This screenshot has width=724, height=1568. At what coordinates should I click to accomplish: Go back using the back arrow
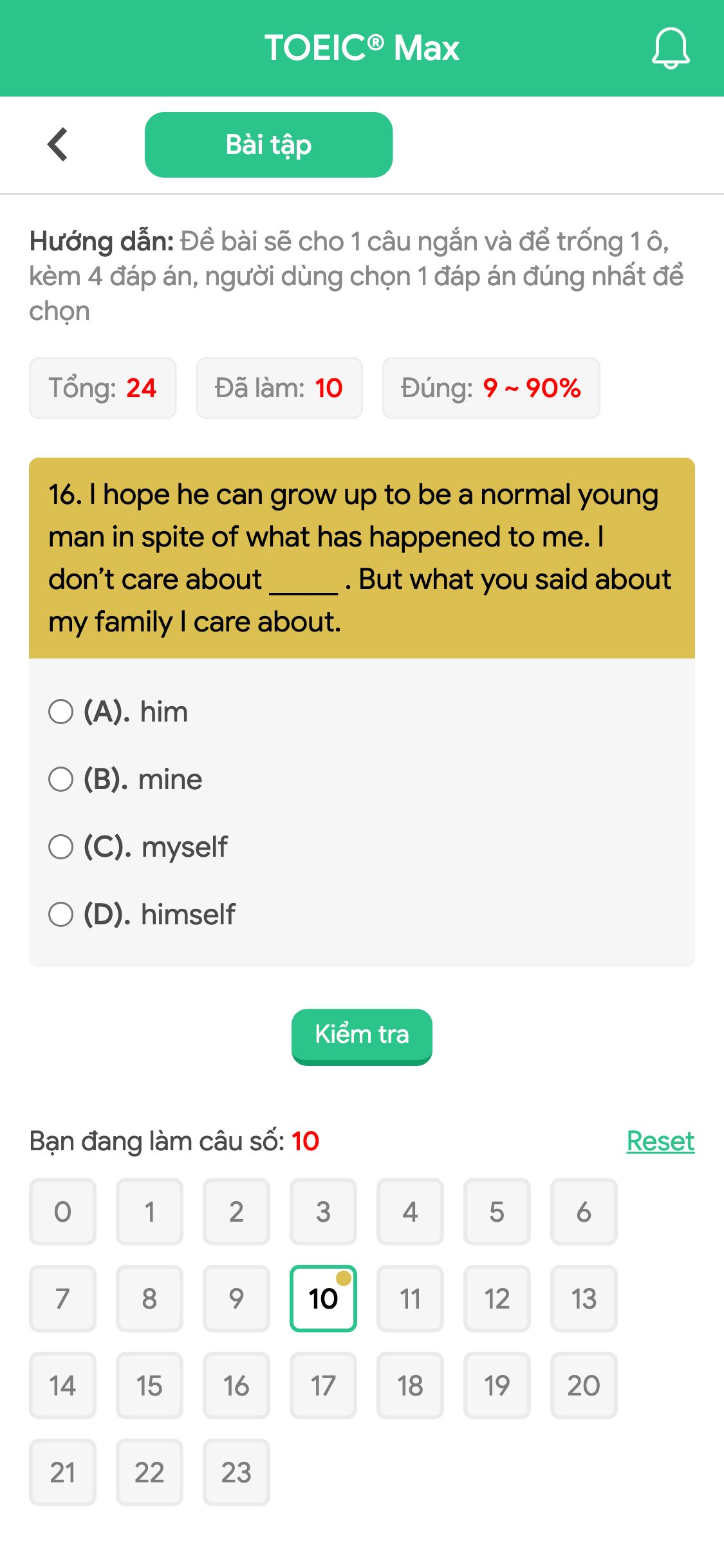(58, 144)
